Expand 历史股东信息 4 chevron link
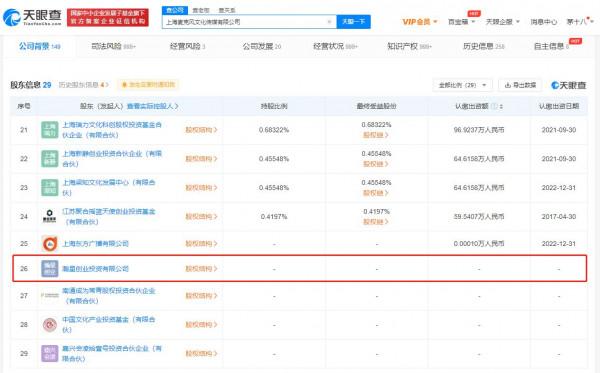Image resolution: width=600 pixels, height=373 pixels. tap(84, 85)
